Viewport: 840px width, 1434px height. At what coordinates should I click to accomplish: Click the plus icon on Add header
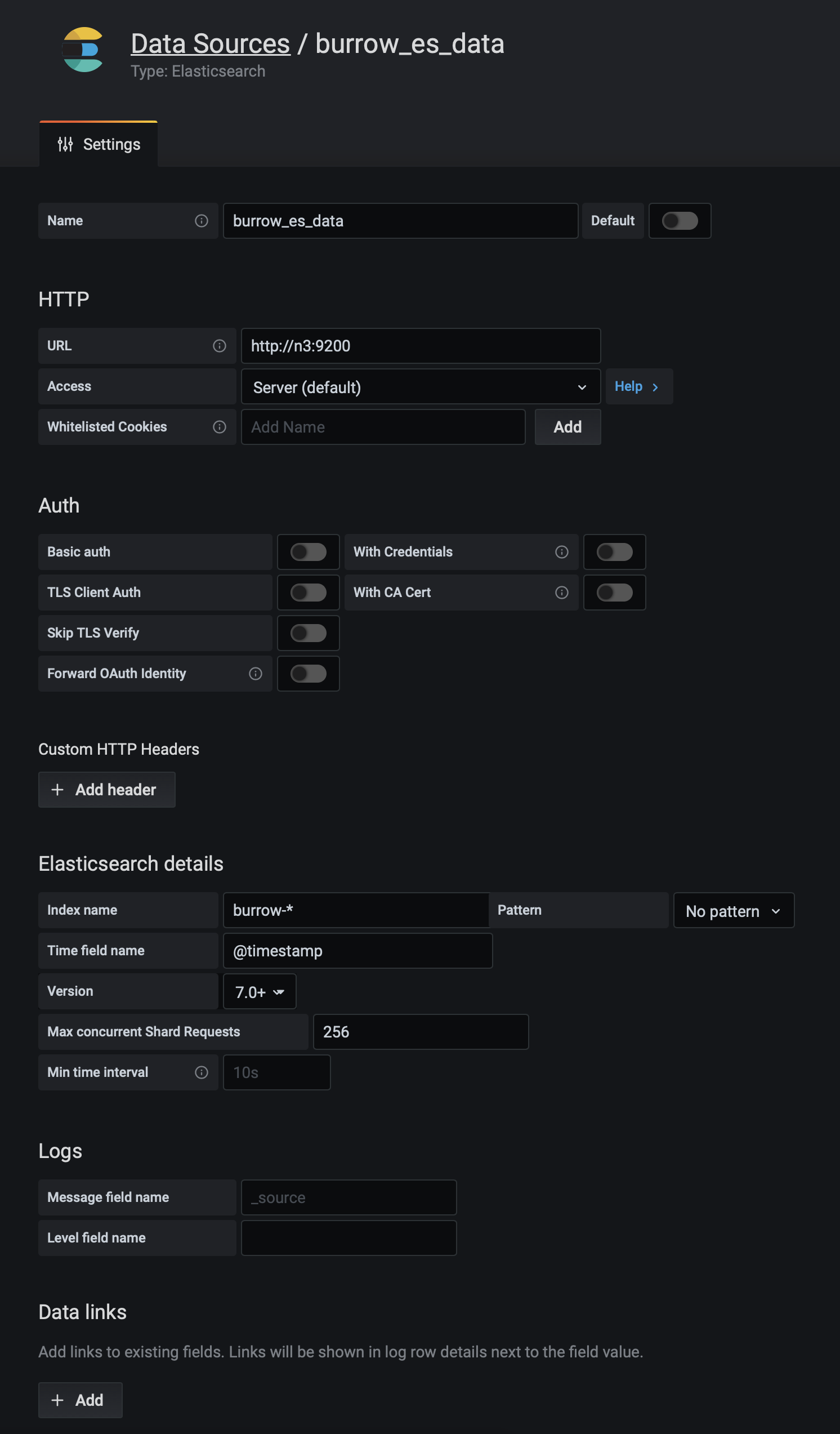point(57,790)
